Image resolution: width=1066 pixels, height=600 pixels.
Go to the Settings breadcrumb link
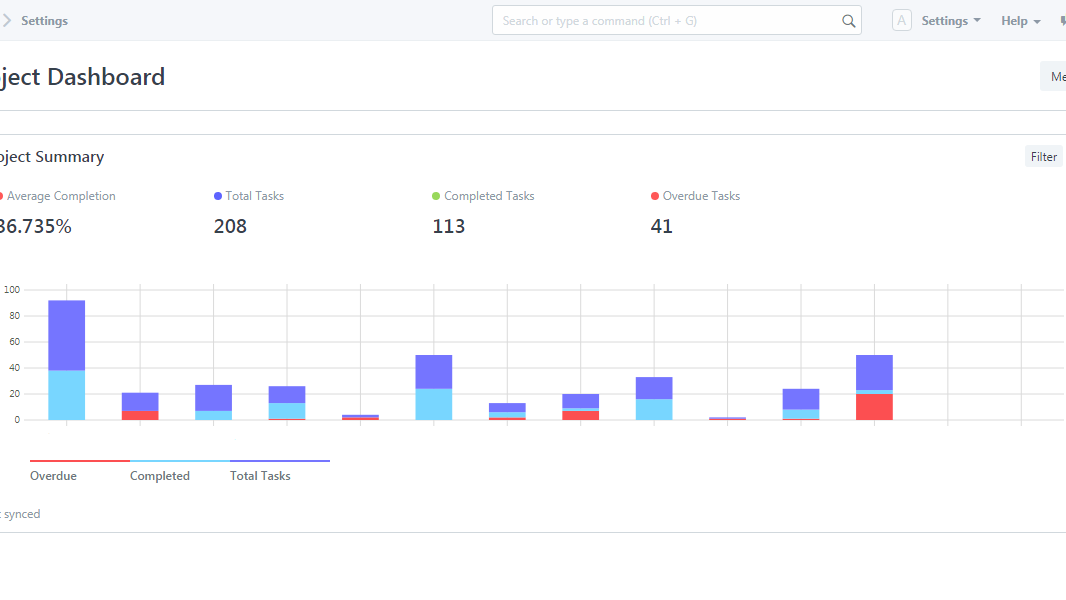(45, 21)
